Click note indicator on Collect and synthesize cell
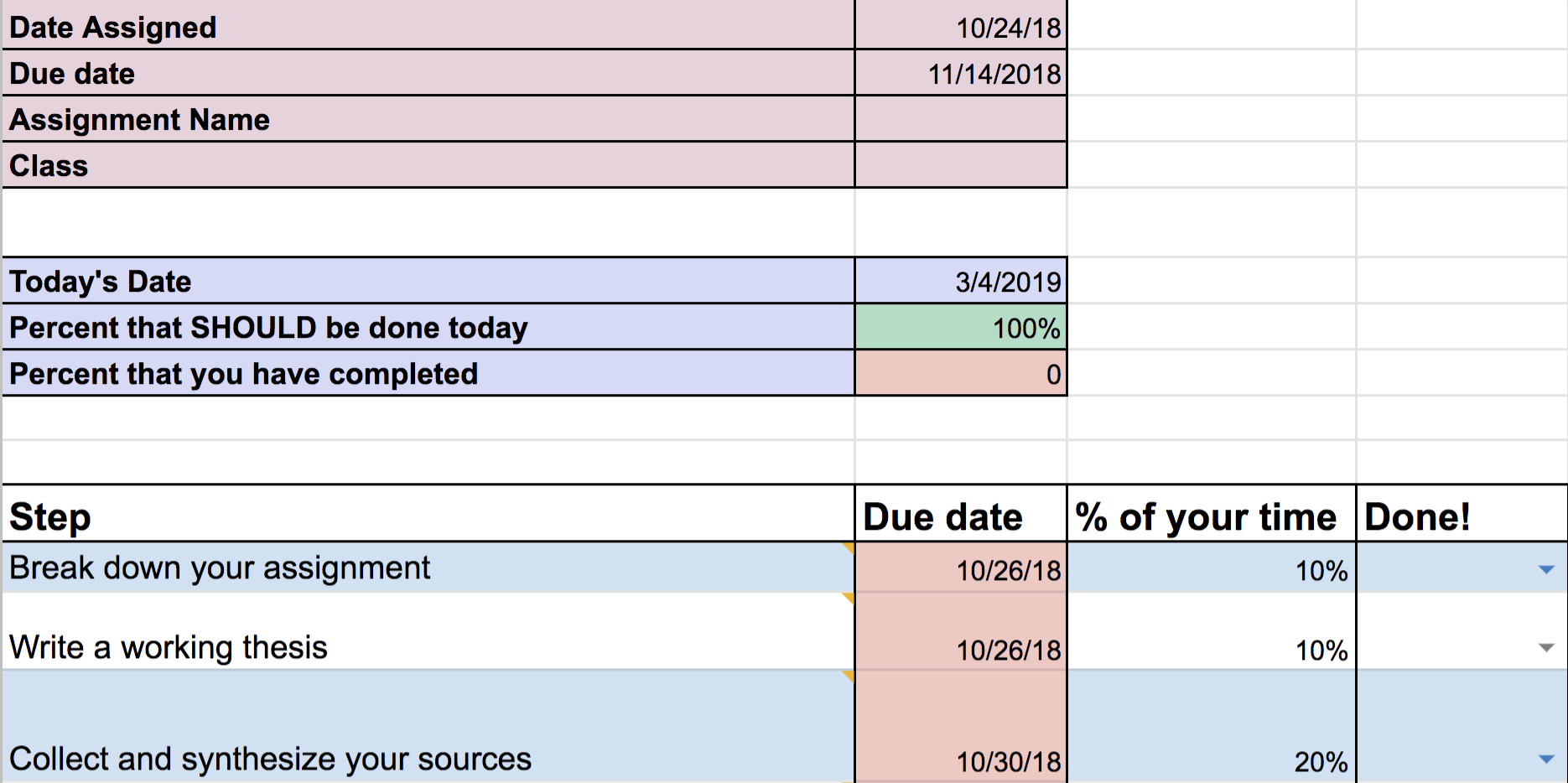1568x783 pixels. [x=849, y=676]
